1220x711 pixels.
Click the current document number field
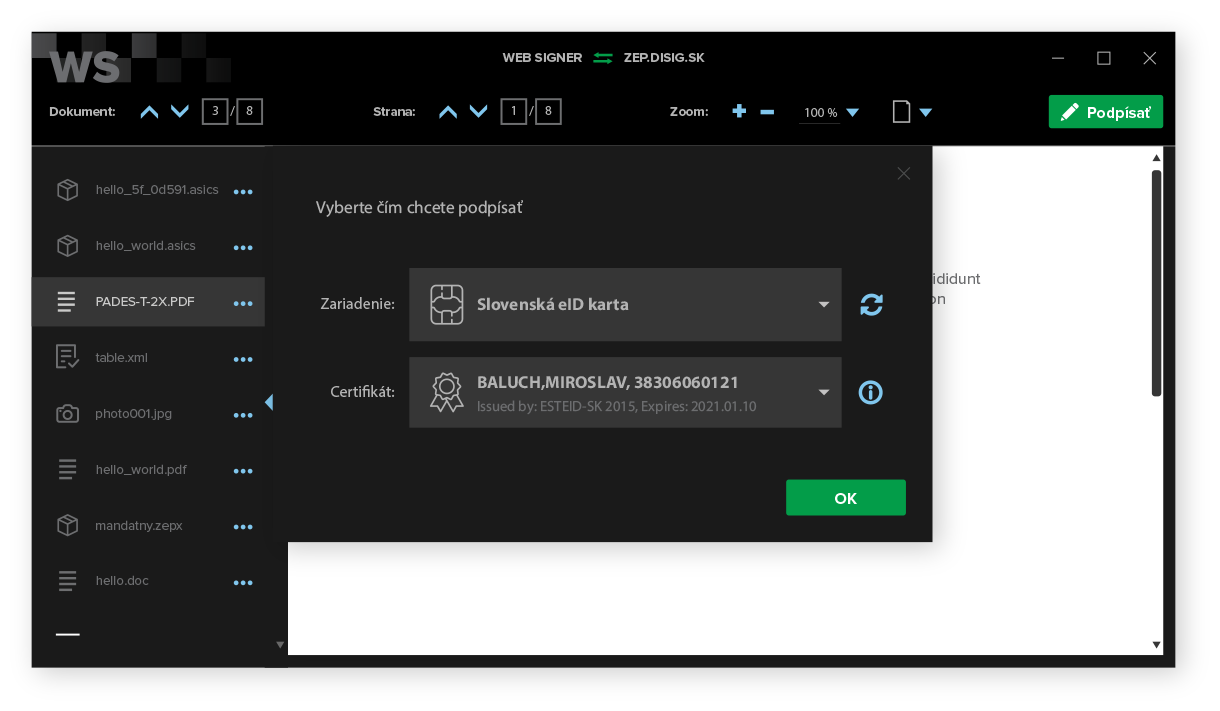[215, 111]
